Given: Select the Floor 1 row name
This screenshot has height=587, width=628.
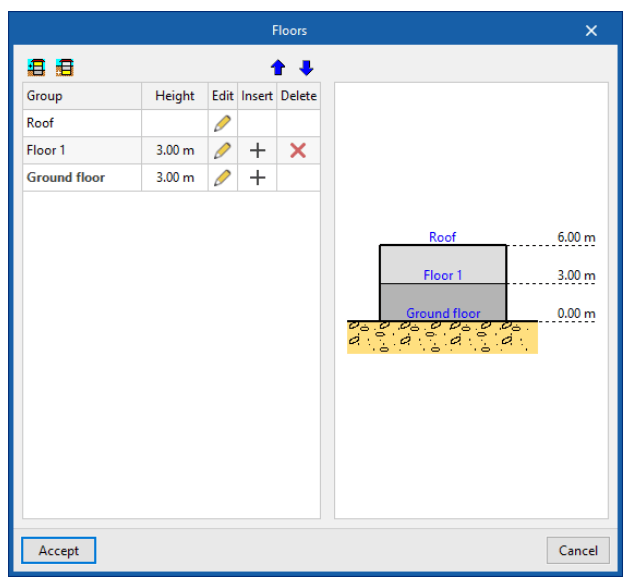Looking at the screenshot, I should 46,151.
